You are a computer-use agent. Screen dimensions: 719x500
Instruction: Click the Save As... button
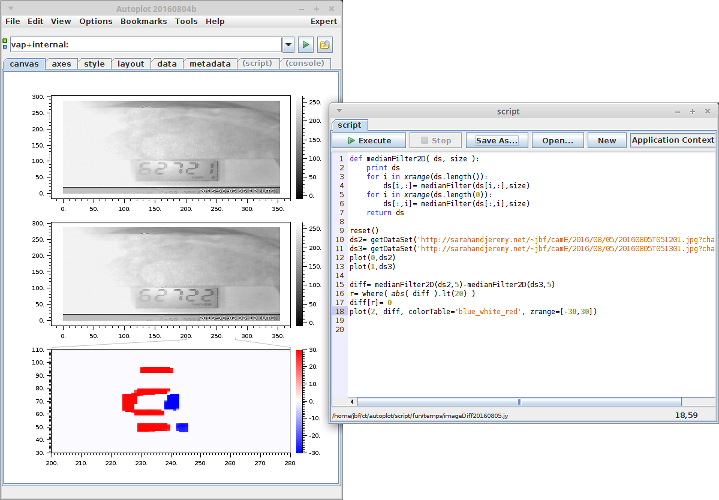point(497,141)
